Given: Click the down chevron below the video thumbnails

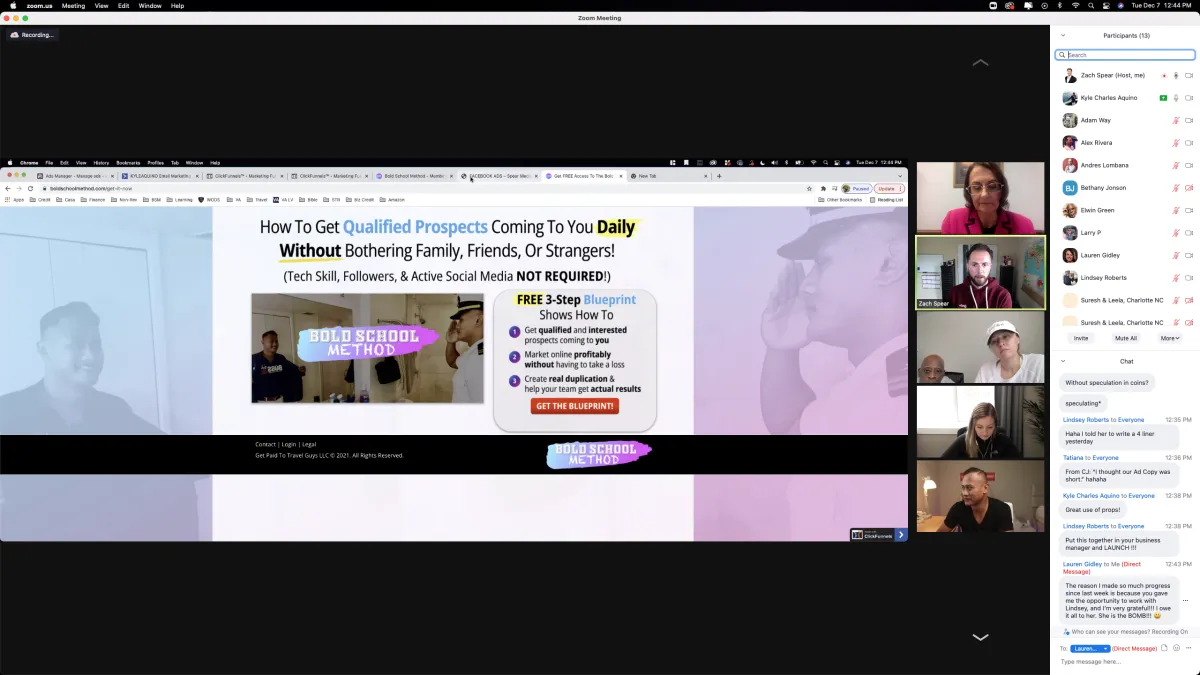Looking at the screenshot, I should (980, 637).
